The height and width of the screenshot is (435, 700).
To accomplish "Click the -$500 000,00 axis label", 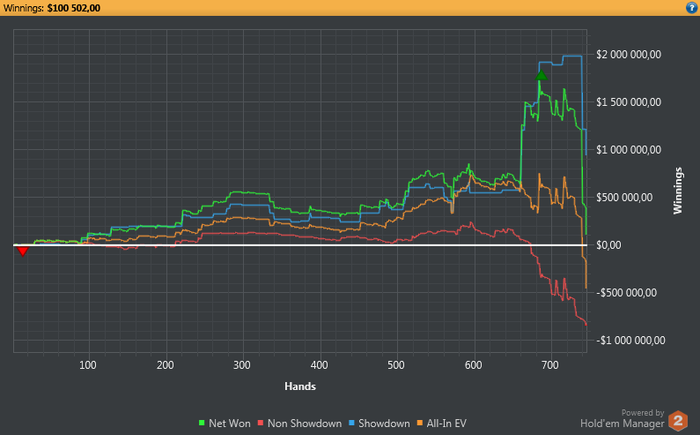I will (626, 293).
